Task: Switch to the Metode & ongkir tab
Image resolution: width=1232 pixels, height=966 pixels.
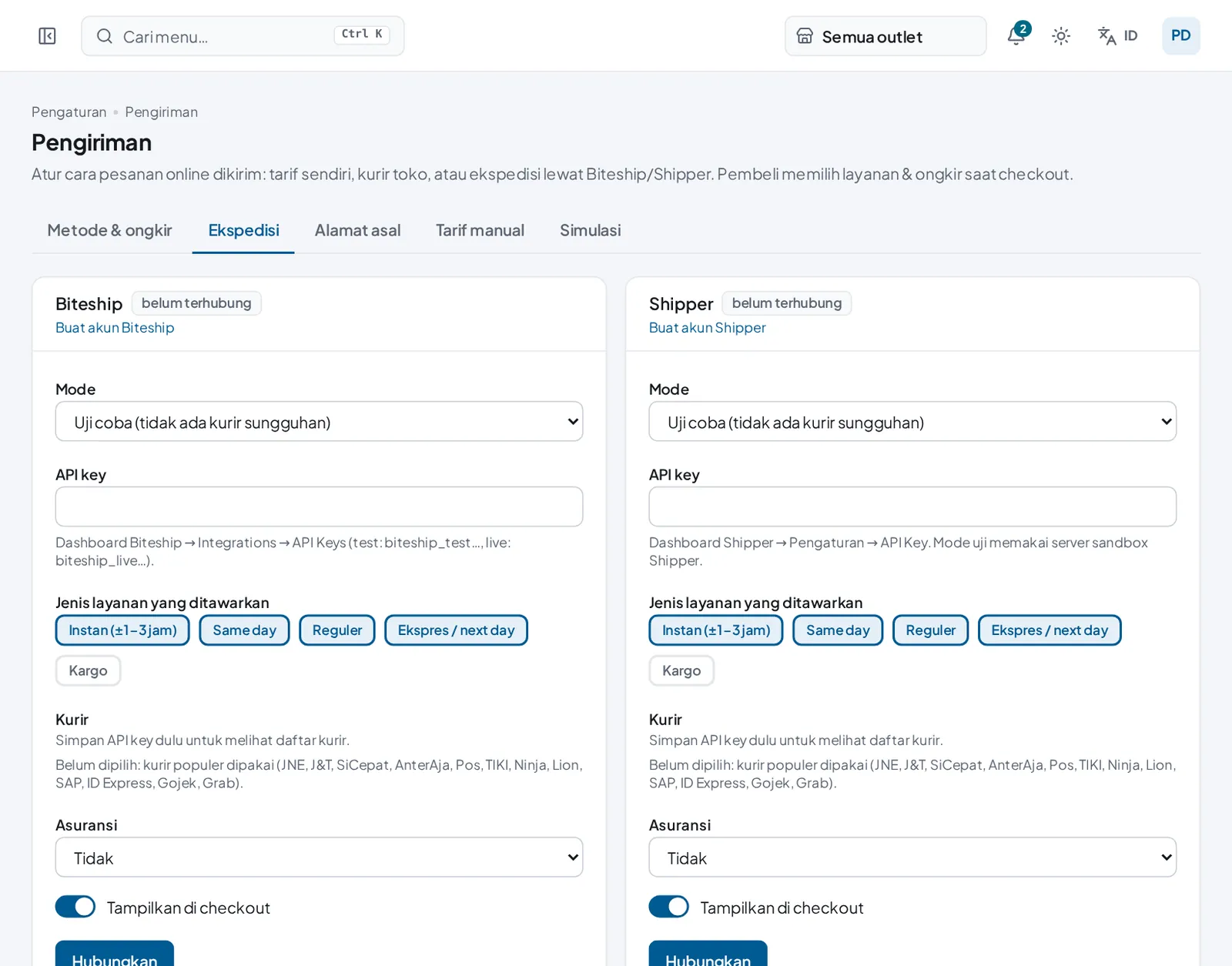Action: coord(109,230)
